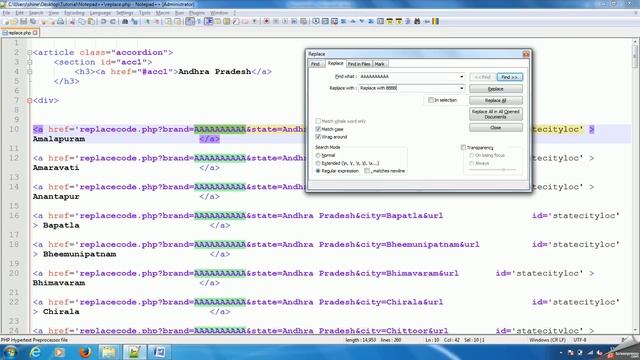The width and height of the screenshot is (640, 360).
Task: Toggle the Word Wrap toolbar icon
Action: (190, 21)
